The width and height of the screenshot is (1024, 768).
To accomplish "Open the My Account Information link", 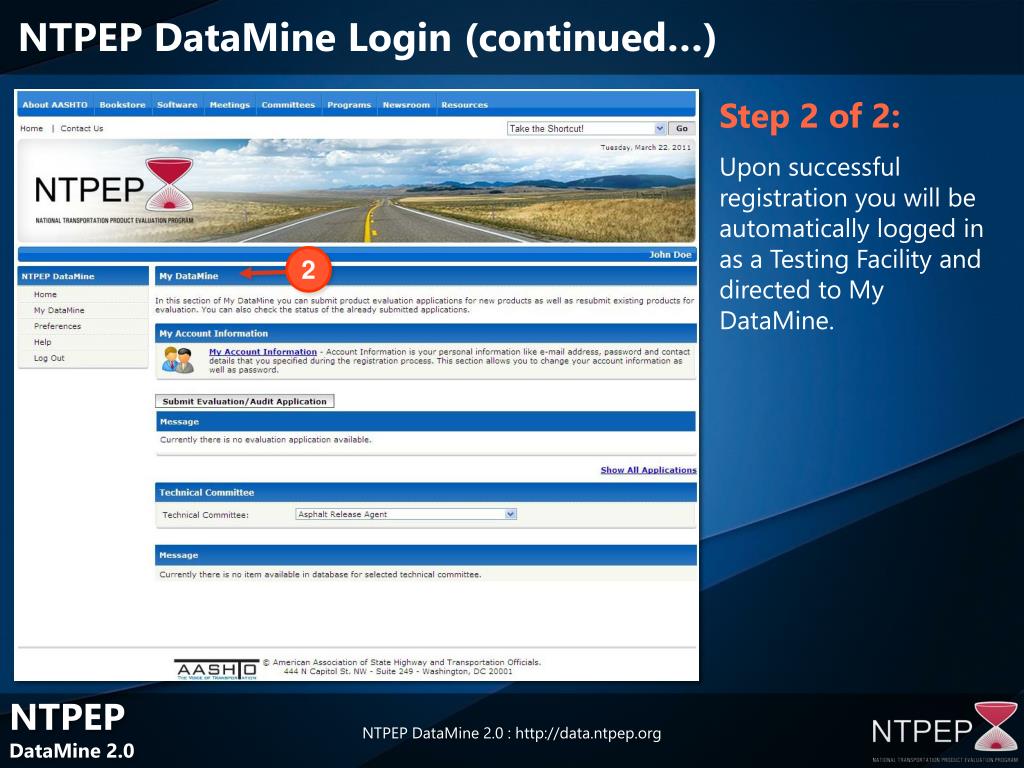I will coord(262,350).
